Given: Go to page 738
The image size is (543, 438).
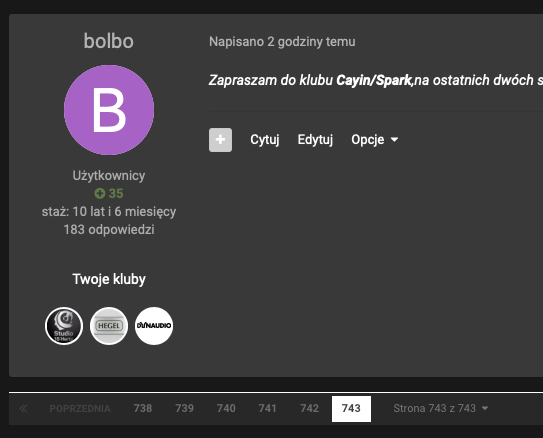Looking at the screenshot, I should (143, 409).
